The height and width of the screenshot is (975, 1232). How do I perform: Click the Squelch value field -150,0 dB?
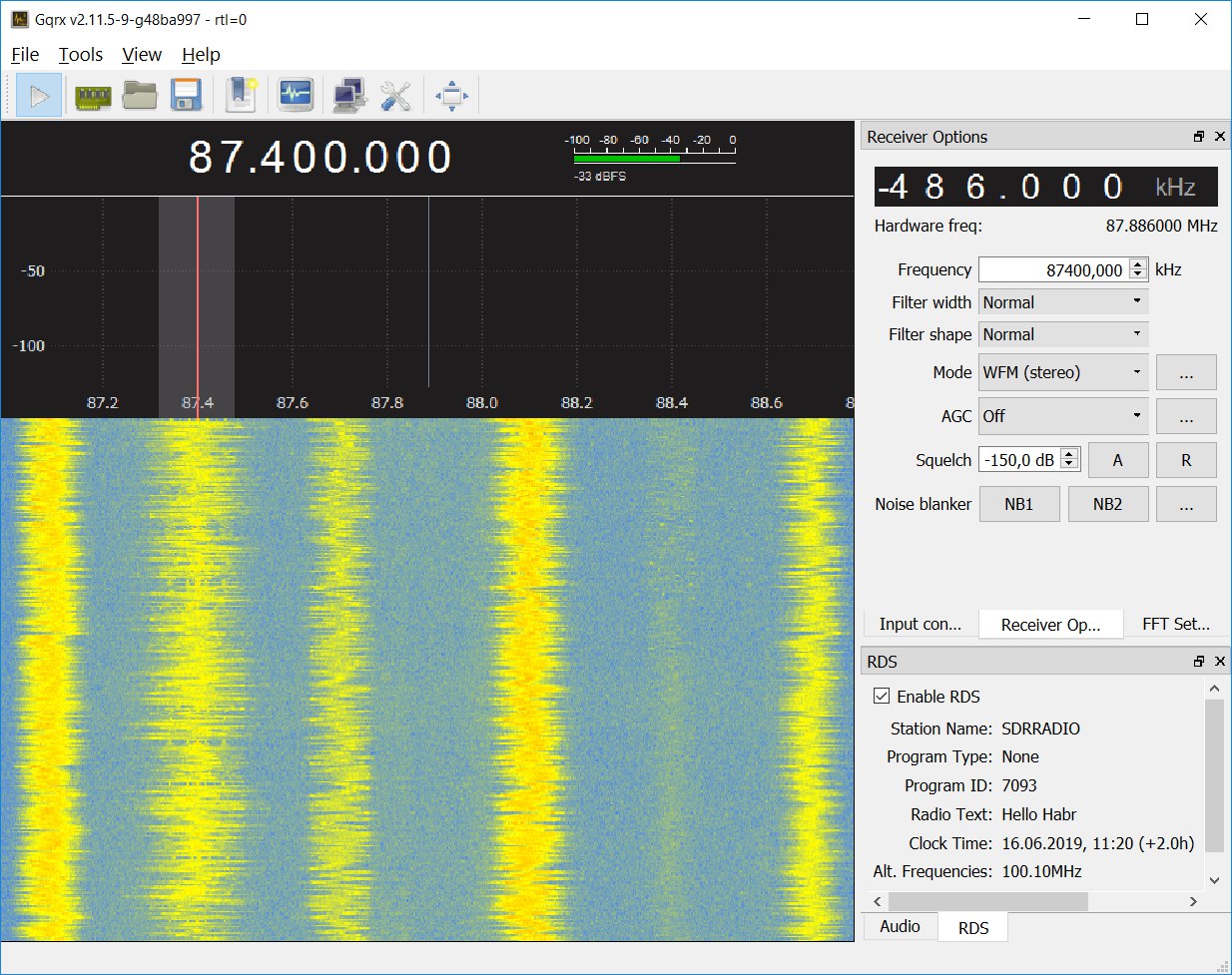[x=1019, y=460]
